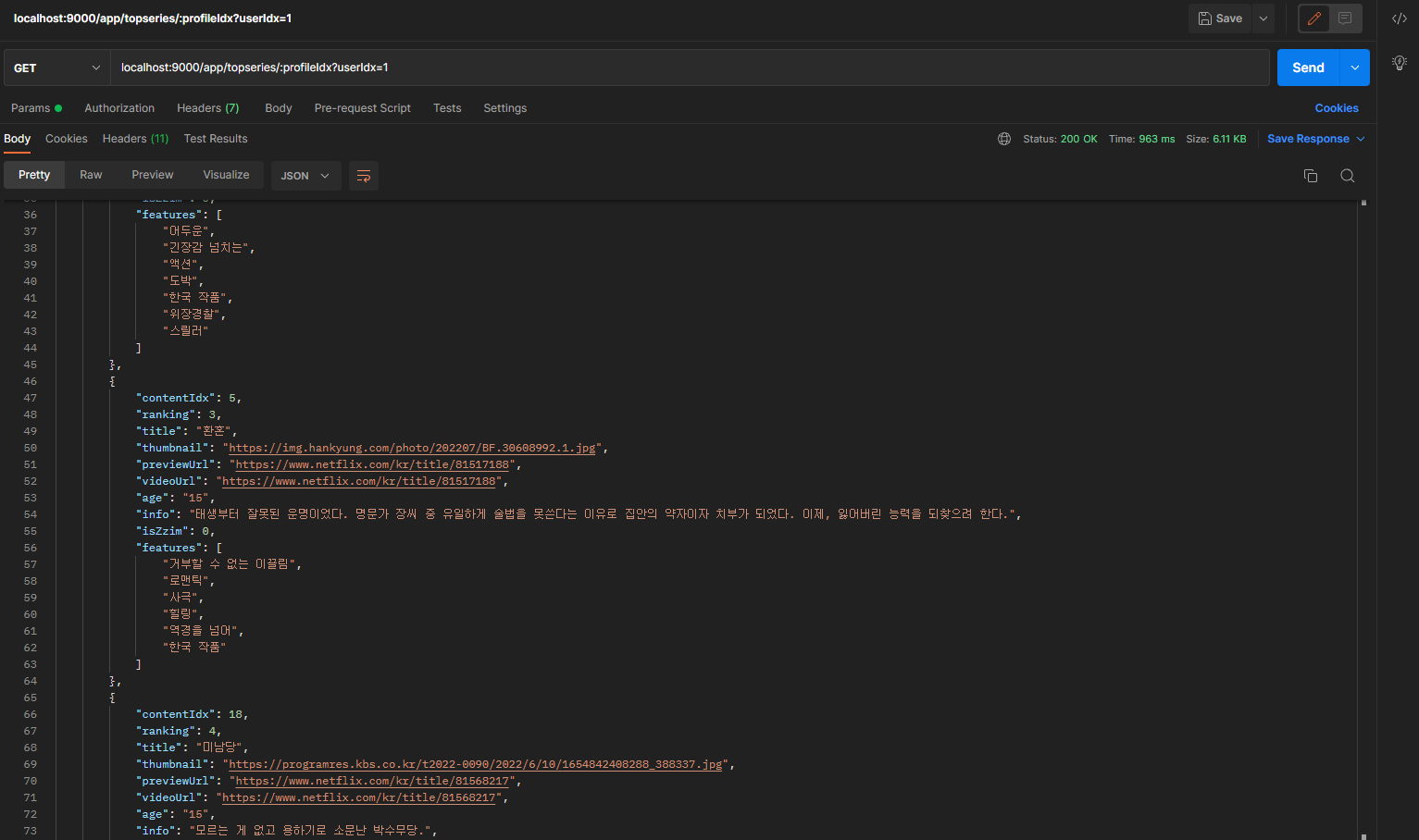Image resolution: width=1419 pixels, height=840 pixels.
Task: Expand the GET method dropdown
Action: 57,68
